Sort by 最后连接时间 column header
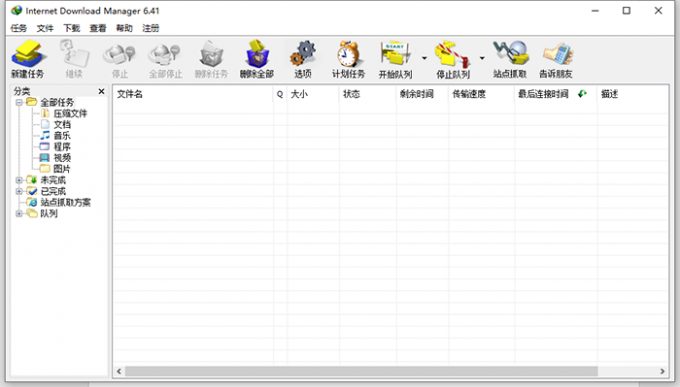 click(x=556, y=94)
